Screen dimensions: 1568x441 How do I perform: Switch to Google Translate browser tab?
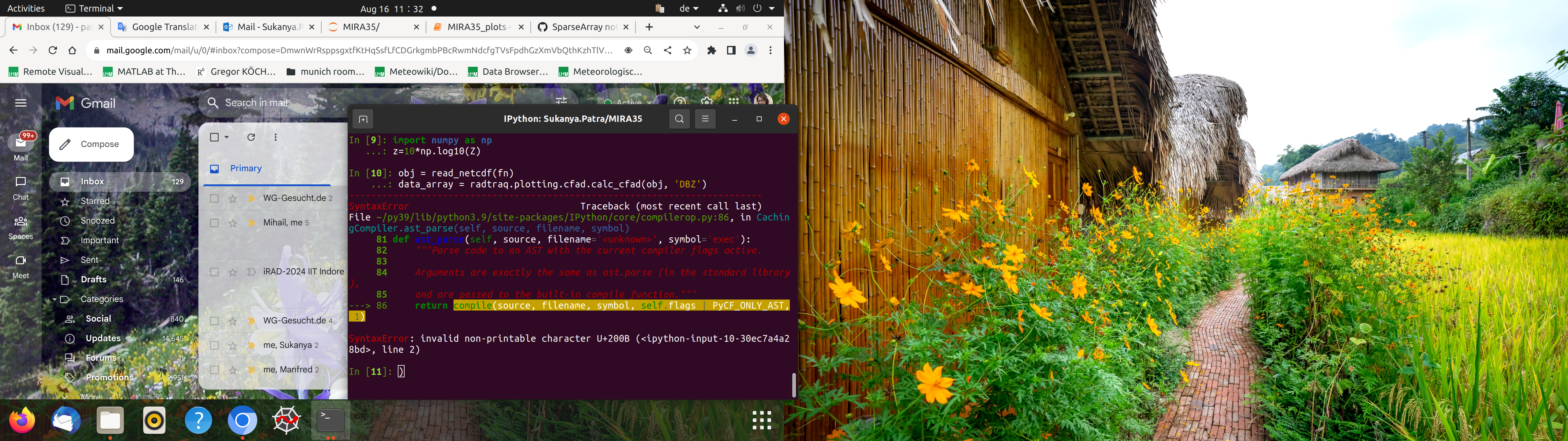coord(163,27)
